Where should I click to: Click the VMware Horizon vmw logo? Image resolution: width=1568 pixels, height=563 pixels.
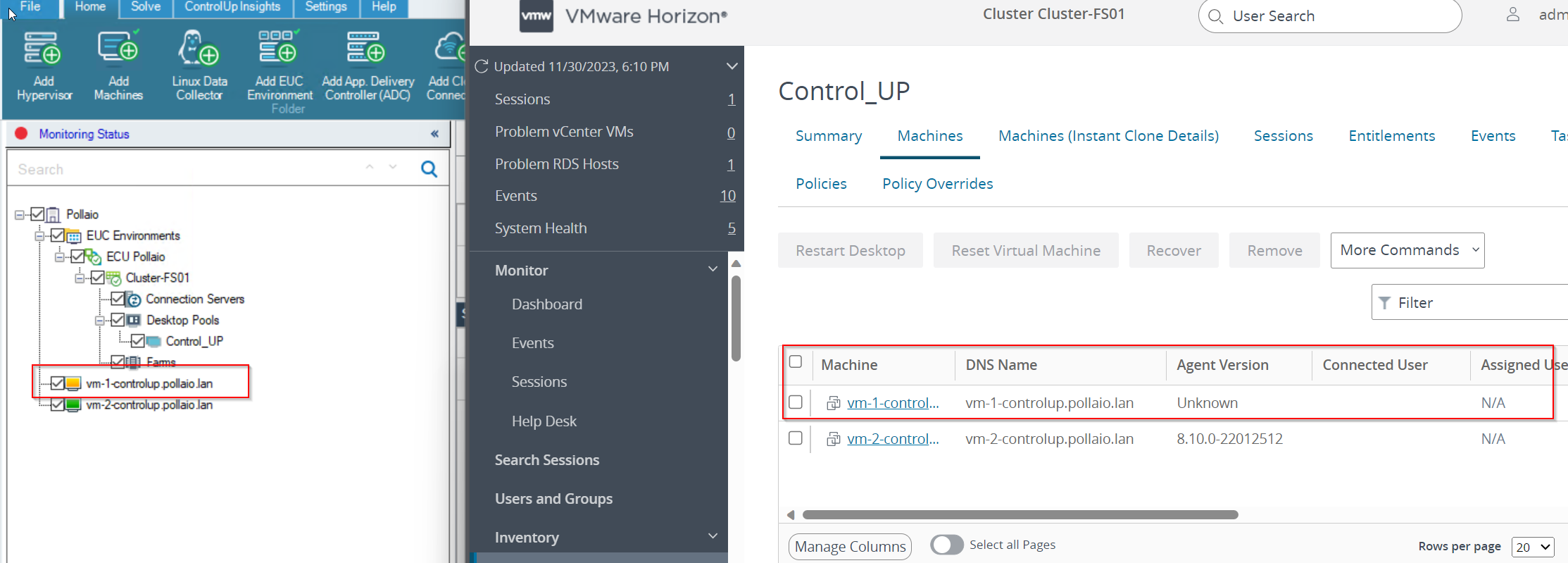click(x=537, y=16)
